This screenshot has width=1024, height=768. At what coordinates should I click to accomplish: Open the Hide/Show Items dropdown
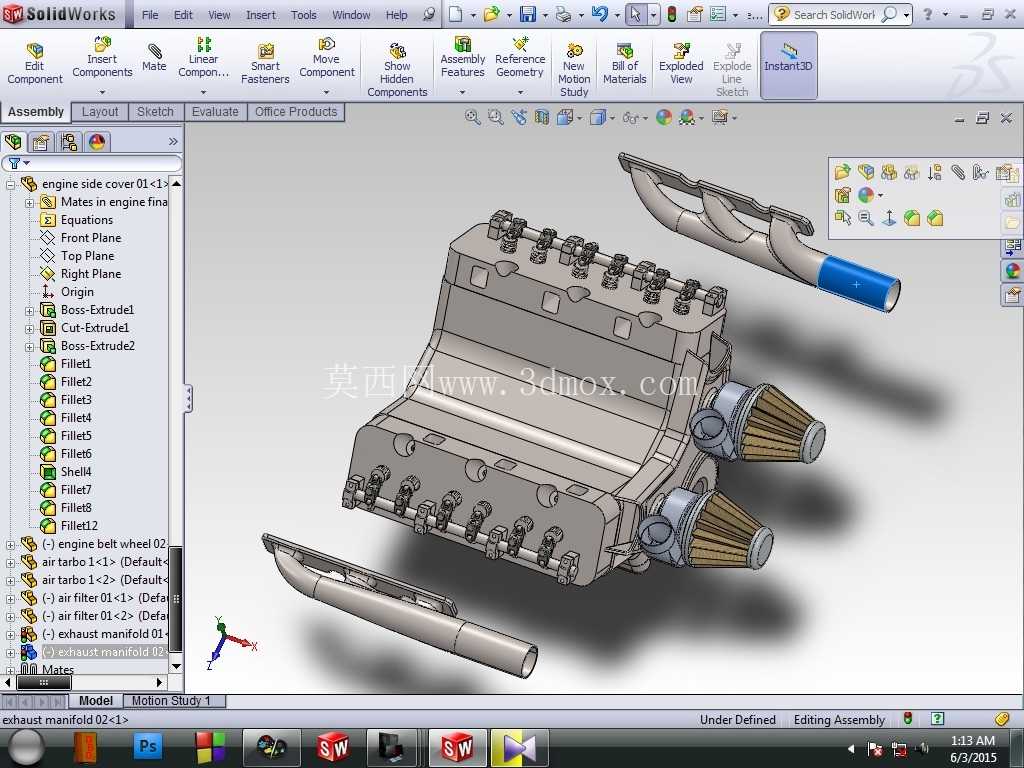pos(645,118)
